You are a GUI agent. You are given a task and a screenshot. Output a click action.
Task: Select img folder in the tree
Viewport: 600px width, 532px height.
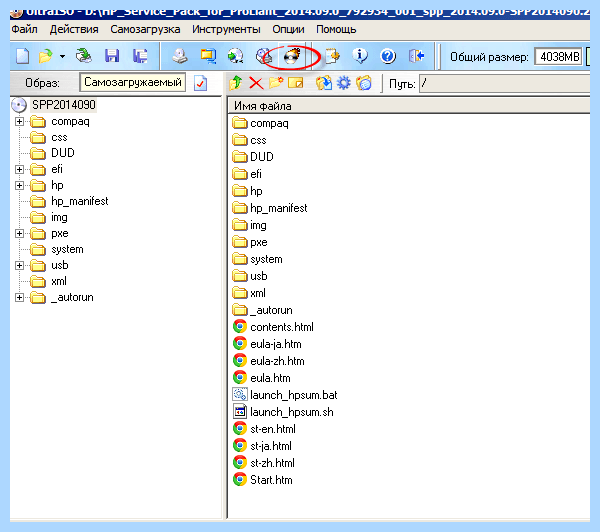[x=59, y=217]
